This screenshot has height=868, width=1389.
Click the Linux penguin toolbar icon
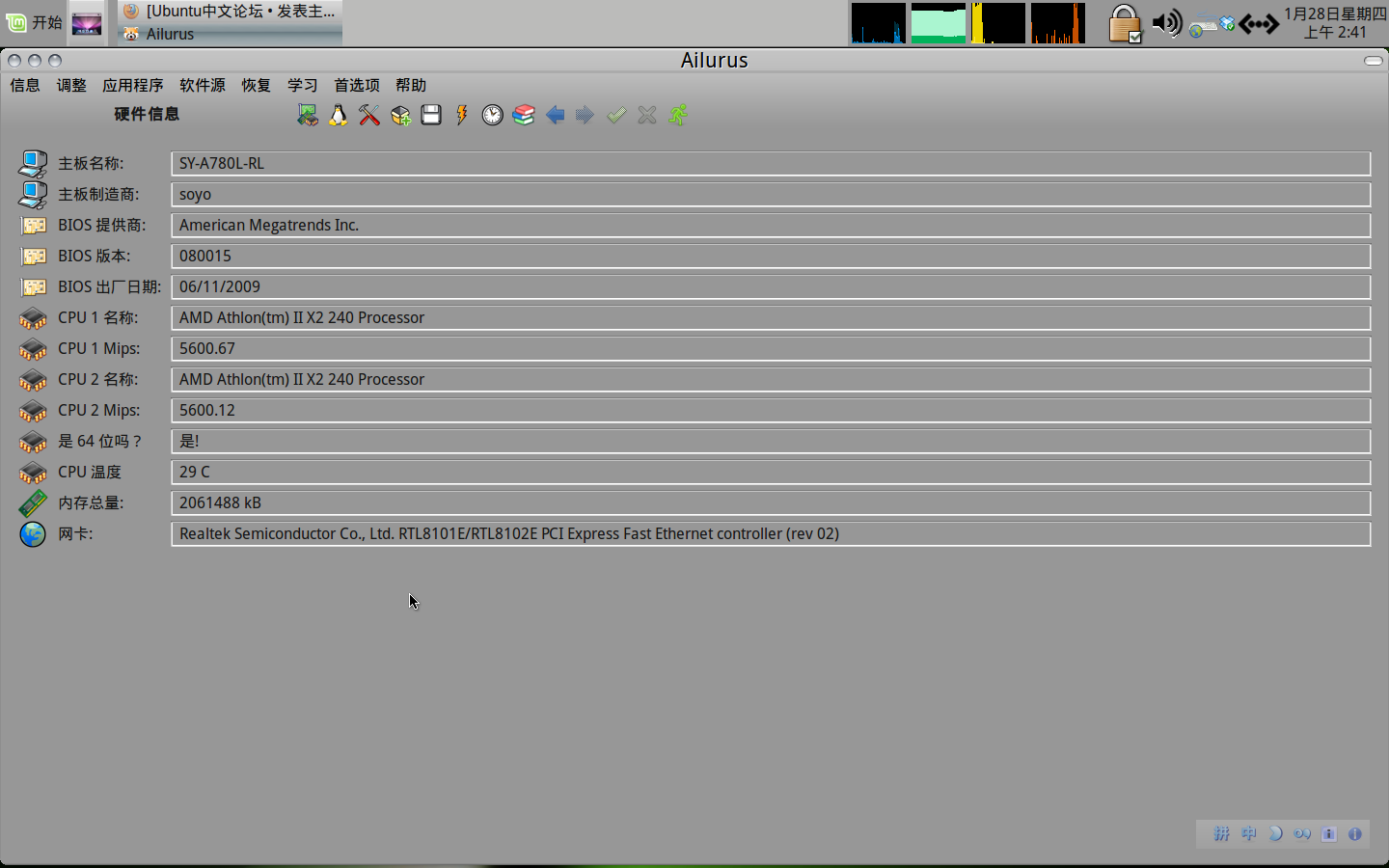pyautogui.click(x=338, y=116)
